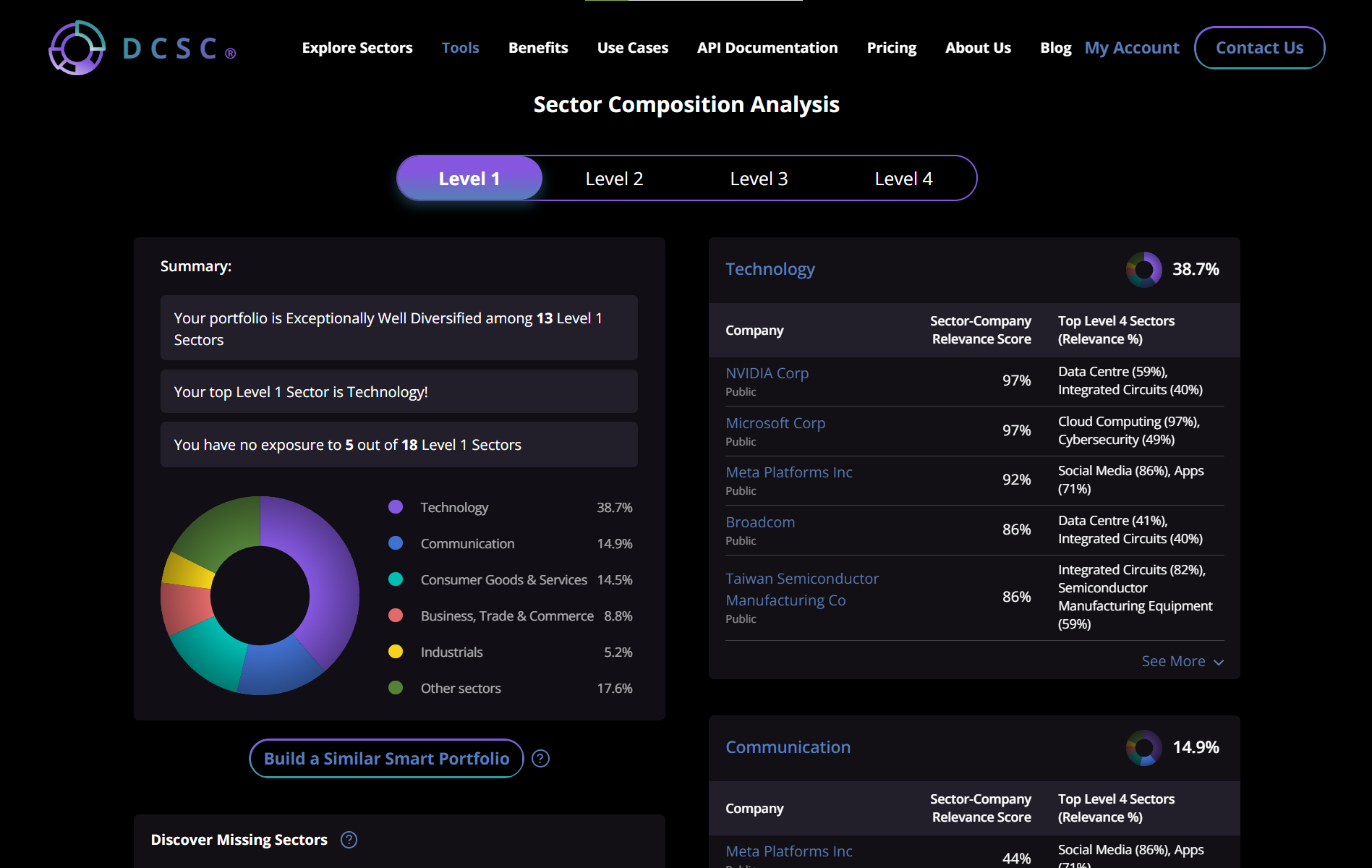Click the Other sectors 17.6% legend value
Screen dimensions: 1372x868
click(x=615, y=689)
